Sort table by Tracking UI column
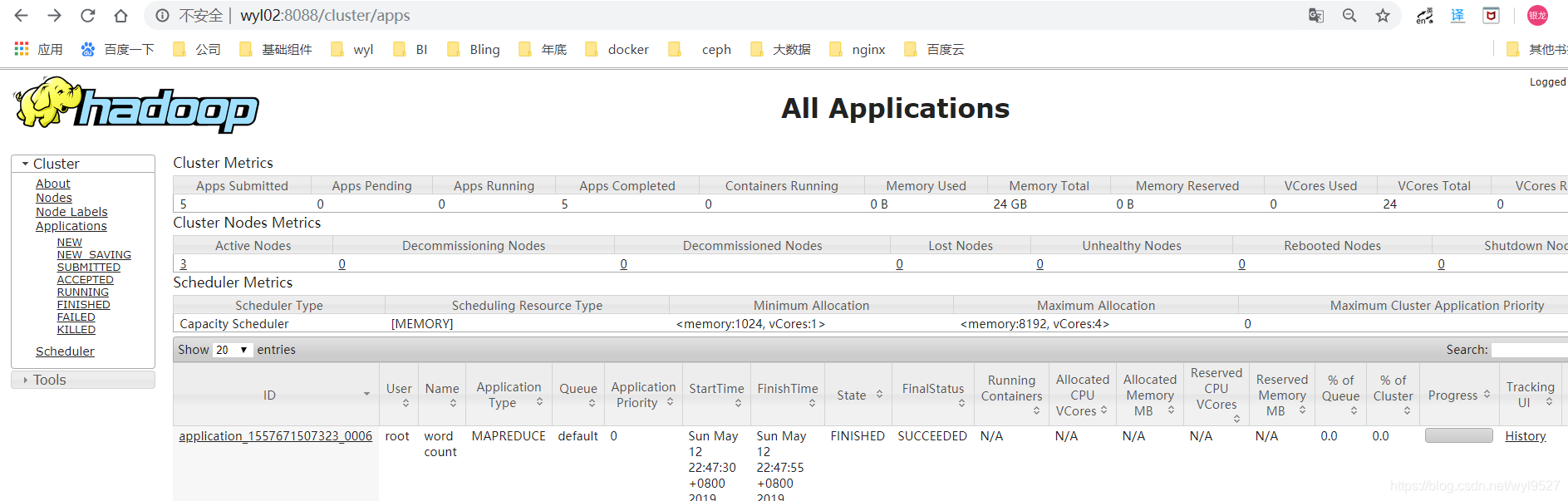The image size is (1568, 501). pyautogui.click(x=1530, y=395)
